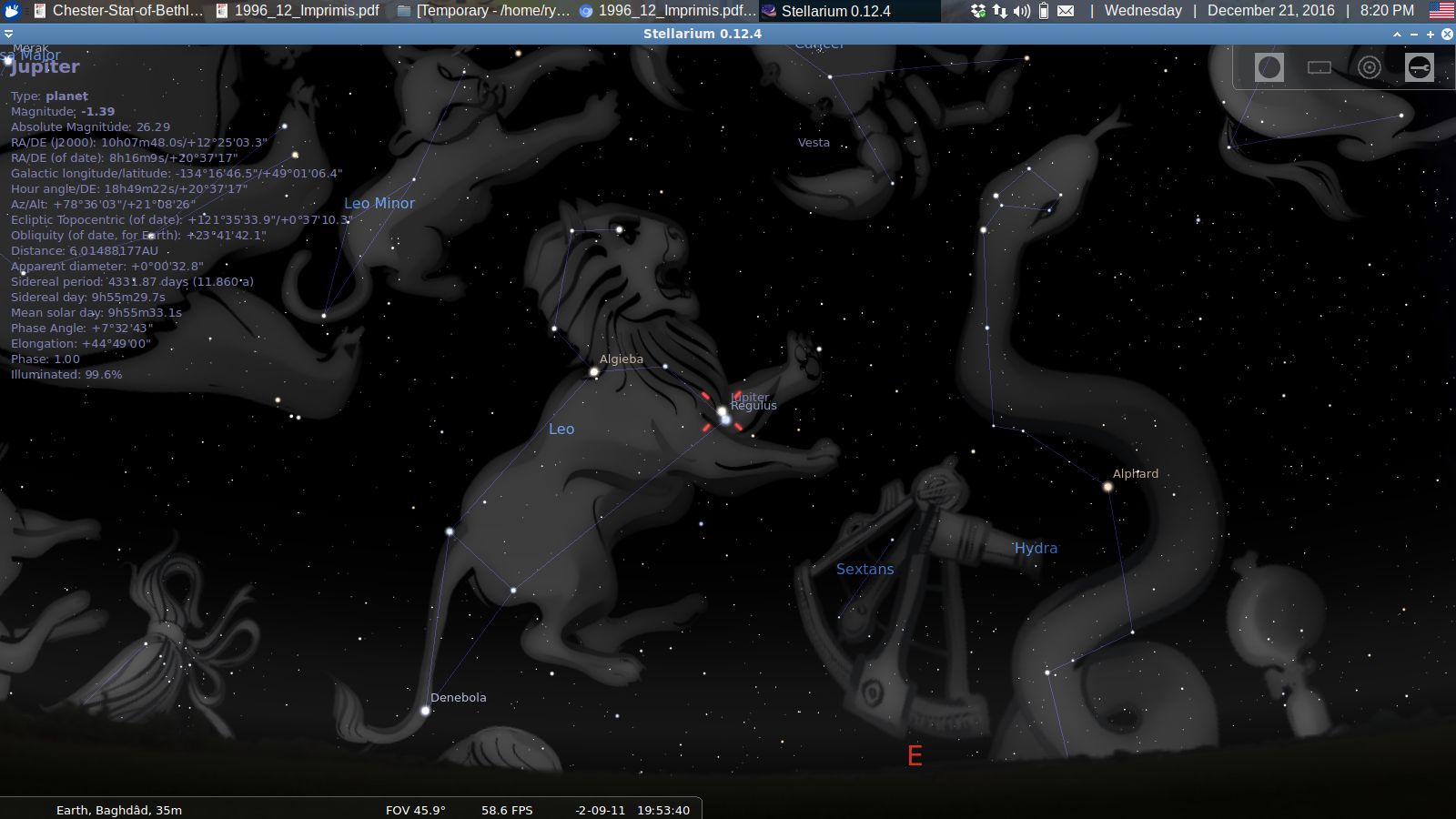
Task: Click the Stellarium 0.12.4 title bar text
Action: click(703, 34)
